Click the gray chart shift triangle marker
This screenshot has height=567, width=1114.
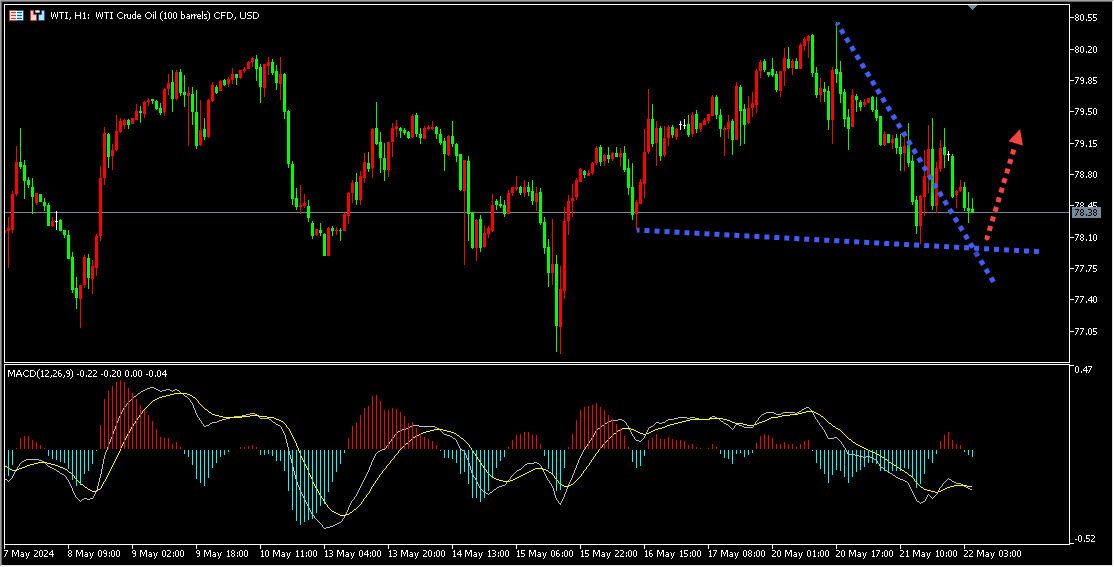[x=972, y=7]
